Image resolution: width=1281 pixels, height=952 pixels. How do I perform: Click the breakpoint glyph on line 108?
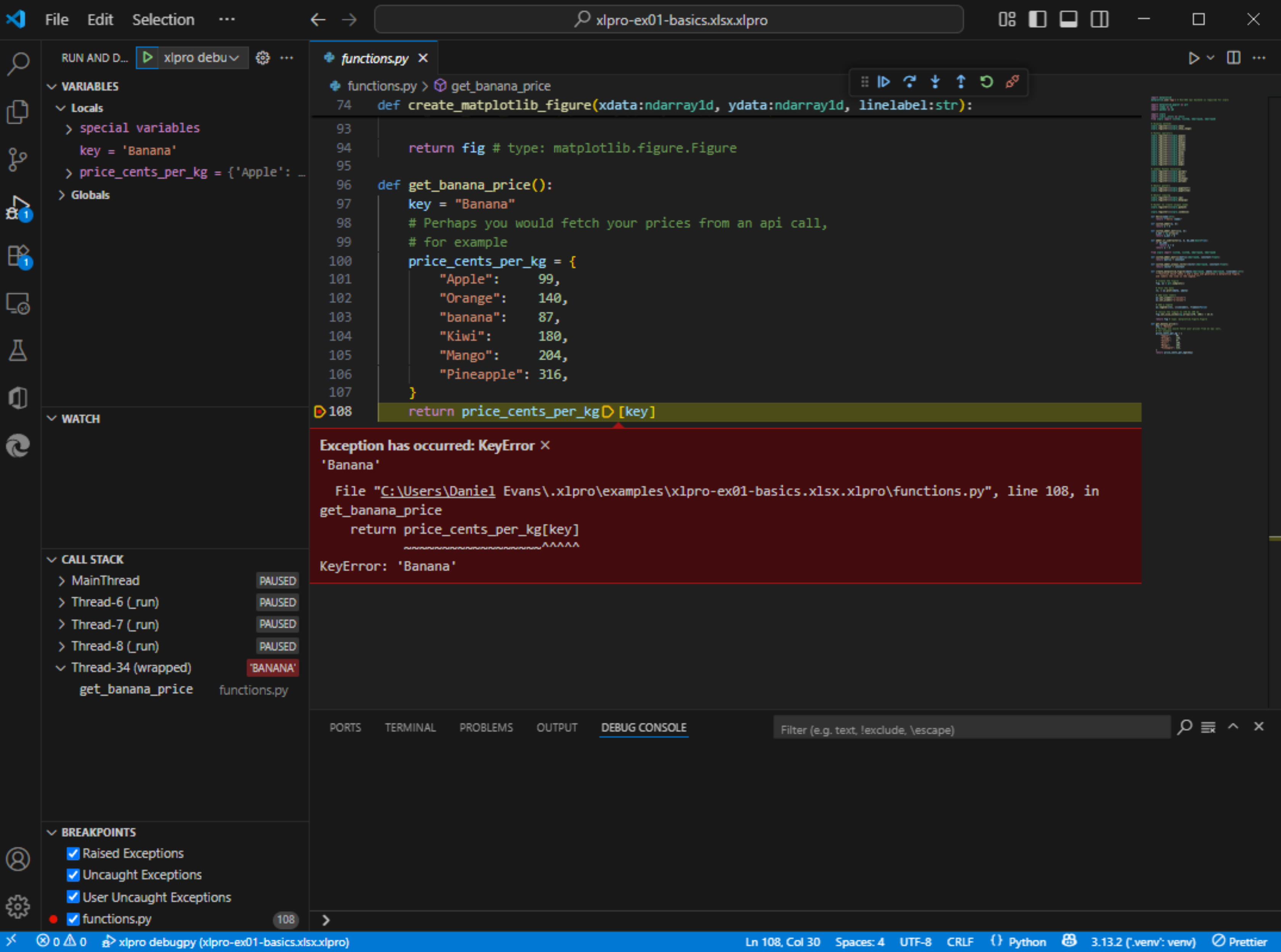[319, 412]
